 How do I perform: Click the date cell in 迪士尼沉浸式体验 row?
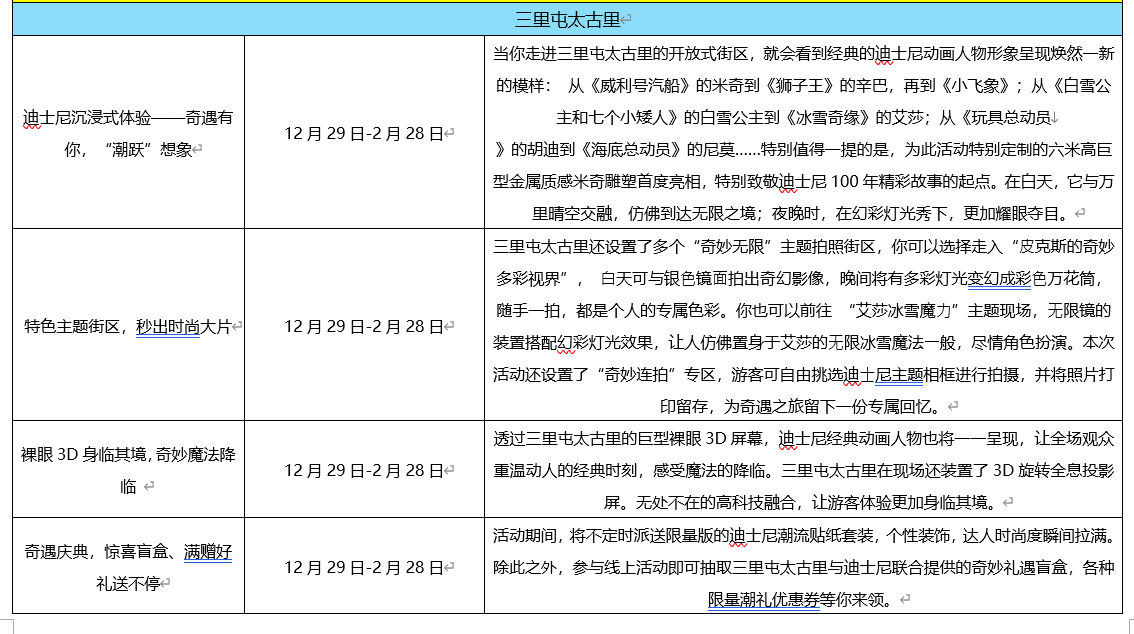click(365, 133)
